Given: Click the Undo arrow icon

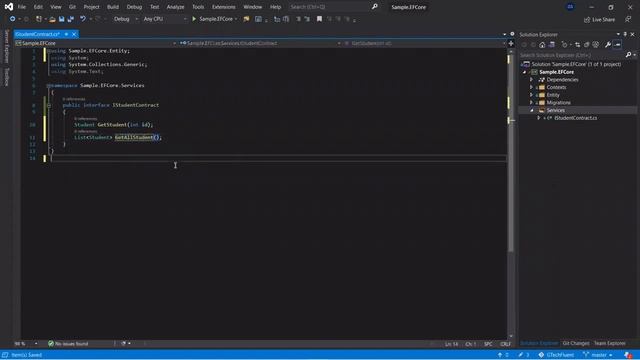Looking at the screenshot, I should coord(83,19).
